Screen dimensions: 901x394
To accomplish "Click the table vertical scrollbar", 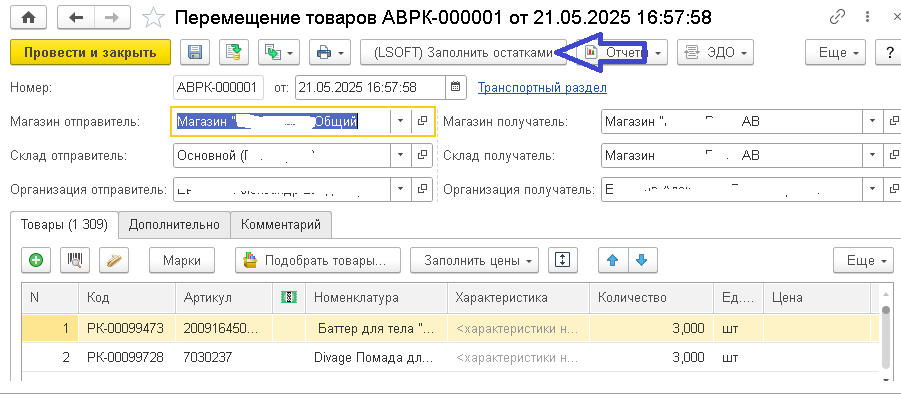I will 886,339.
